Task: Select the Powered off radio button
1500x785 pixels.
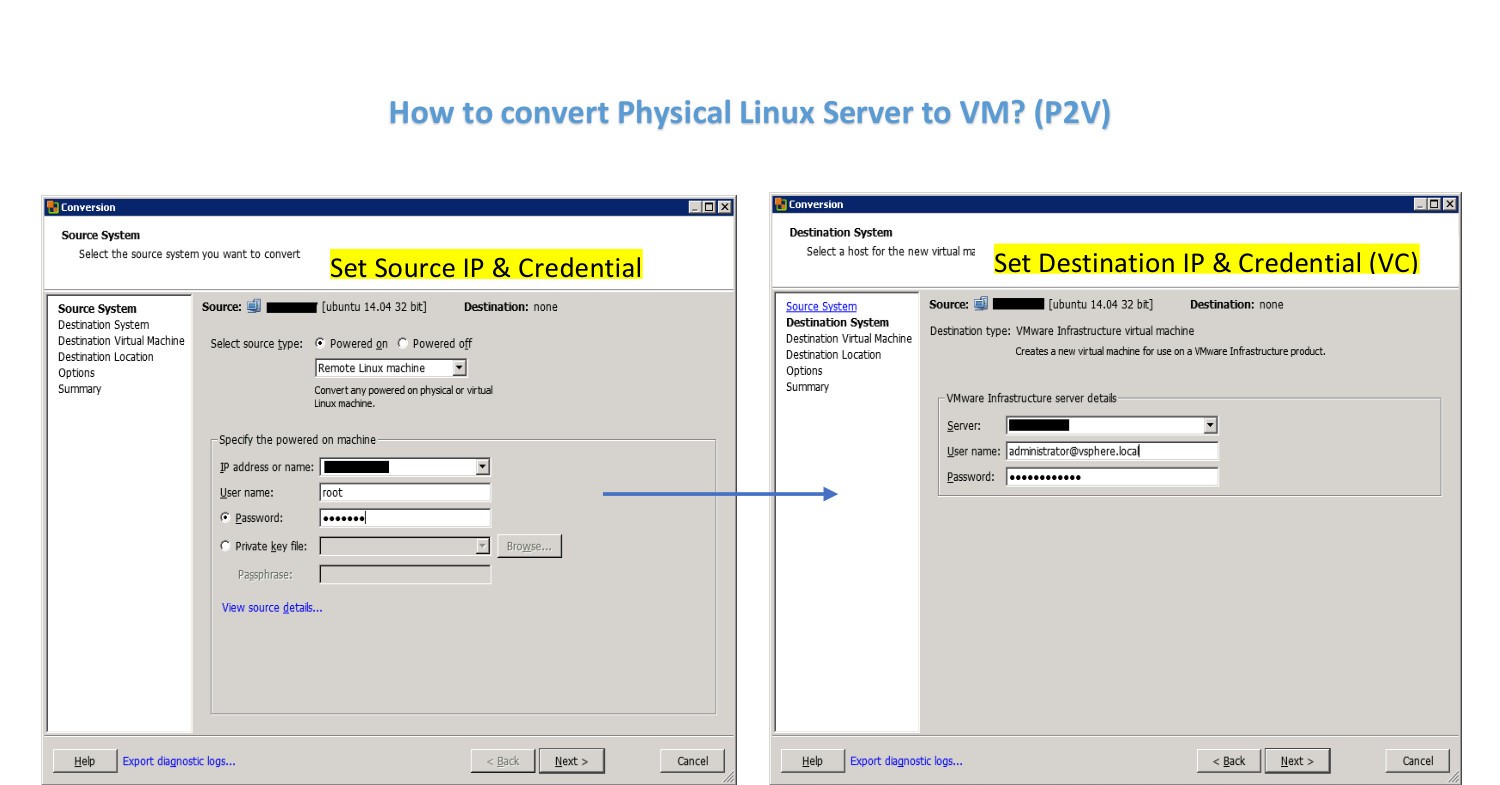Action: [x=403, y=343]
